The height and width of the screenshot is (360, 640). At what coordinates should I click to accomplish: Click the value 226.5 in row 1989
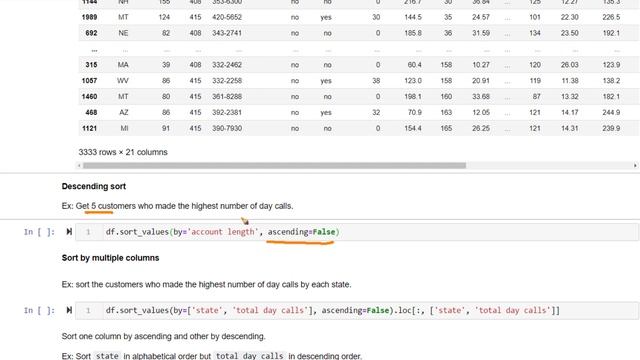611,17
